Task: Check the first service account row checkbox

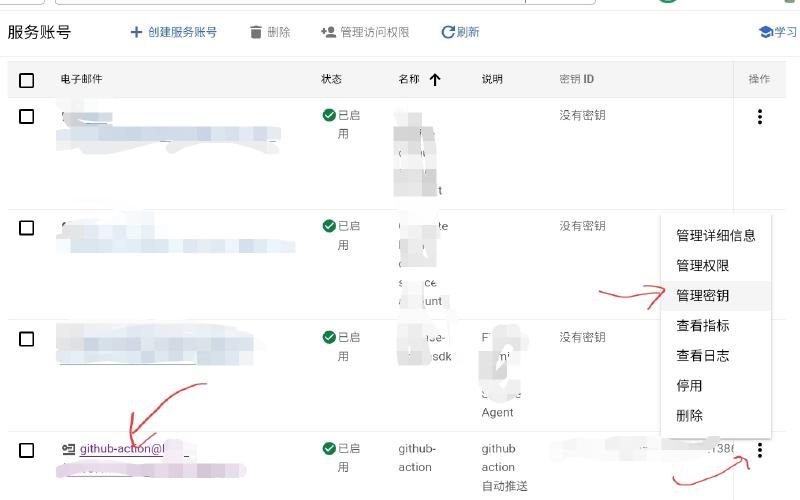Action: click(x=27, y=116)
